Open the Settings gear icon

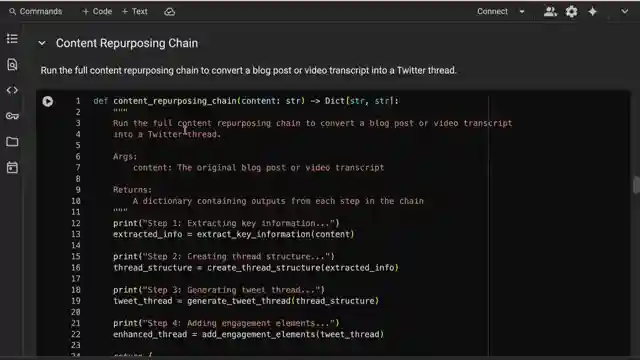(x=571, y=11)
